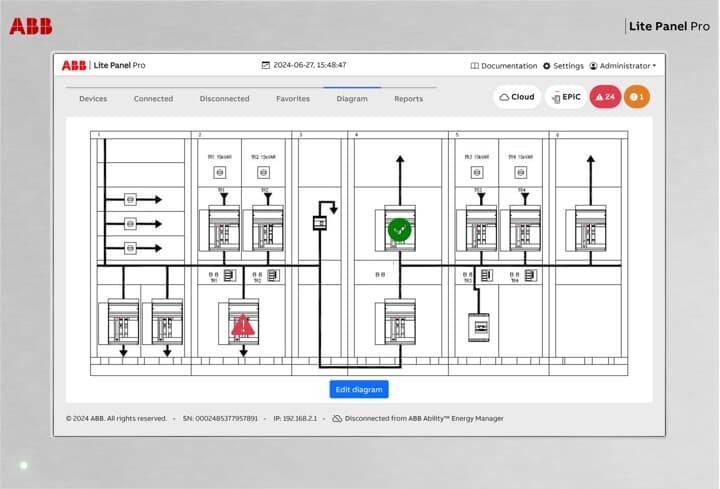Screen dimensions: 720x489
Task: Expand the Administrator user dropdown
Action: (x=623, y=66)
